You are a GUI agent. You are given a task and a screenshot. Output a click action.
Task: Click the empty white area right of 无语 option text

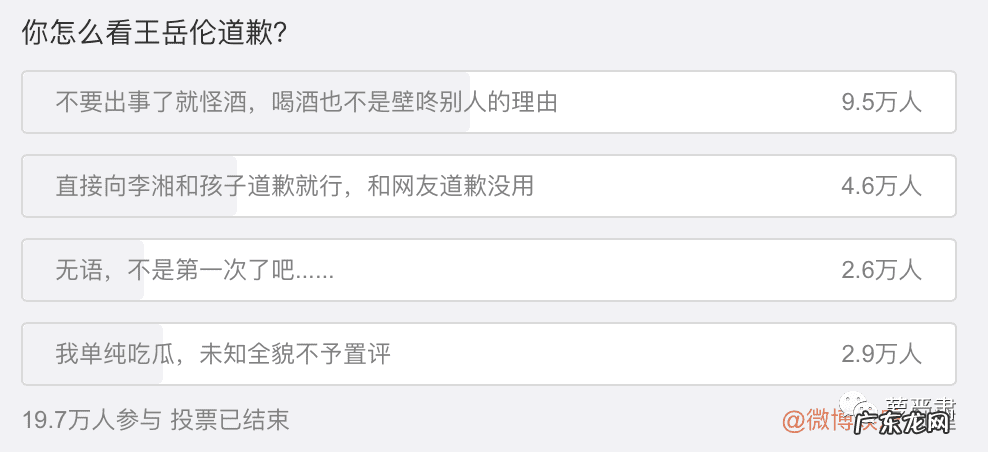[x=580, y=270]
